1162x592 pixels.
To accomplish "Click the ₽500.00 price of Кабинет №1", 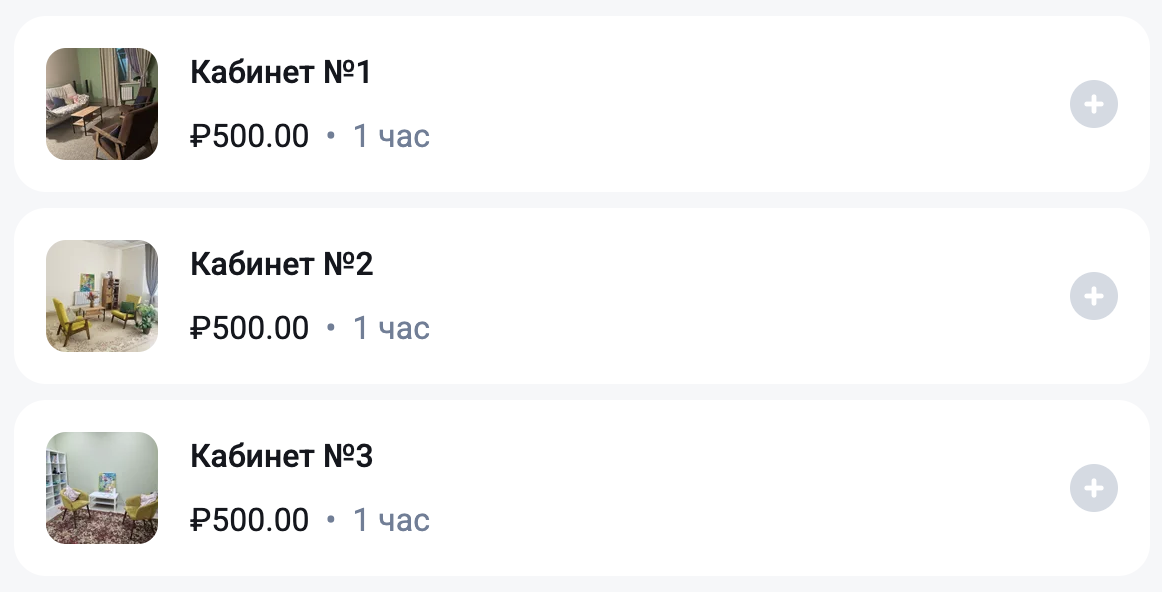I will (250, 136).
